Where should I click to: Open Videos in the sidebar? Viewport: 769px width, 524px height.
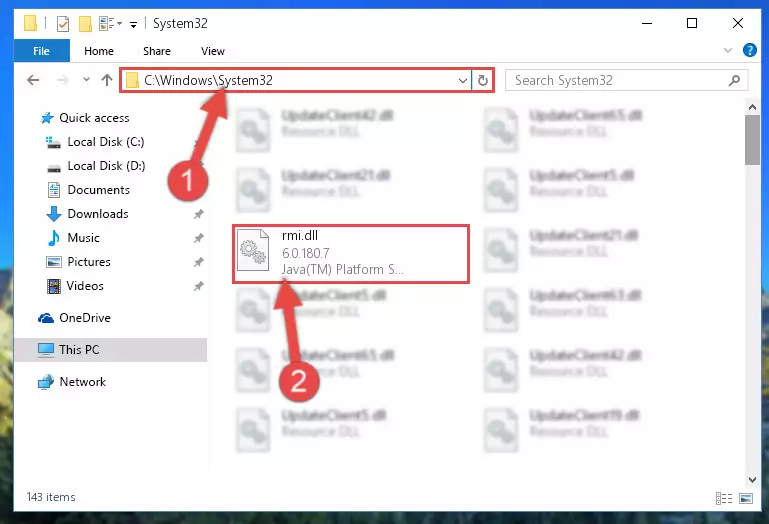(x=85, y=286)
